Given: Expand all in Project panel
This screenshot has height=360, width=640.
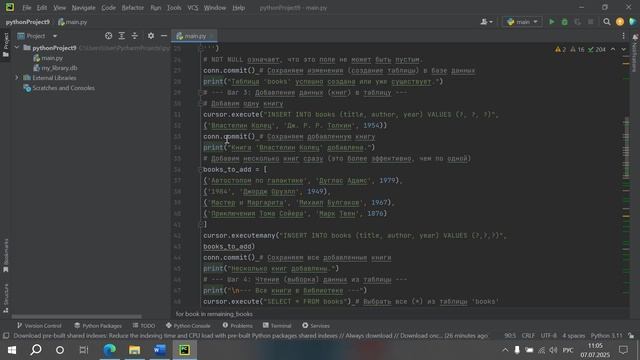Looking at the screenshot, I should point(122,36).
